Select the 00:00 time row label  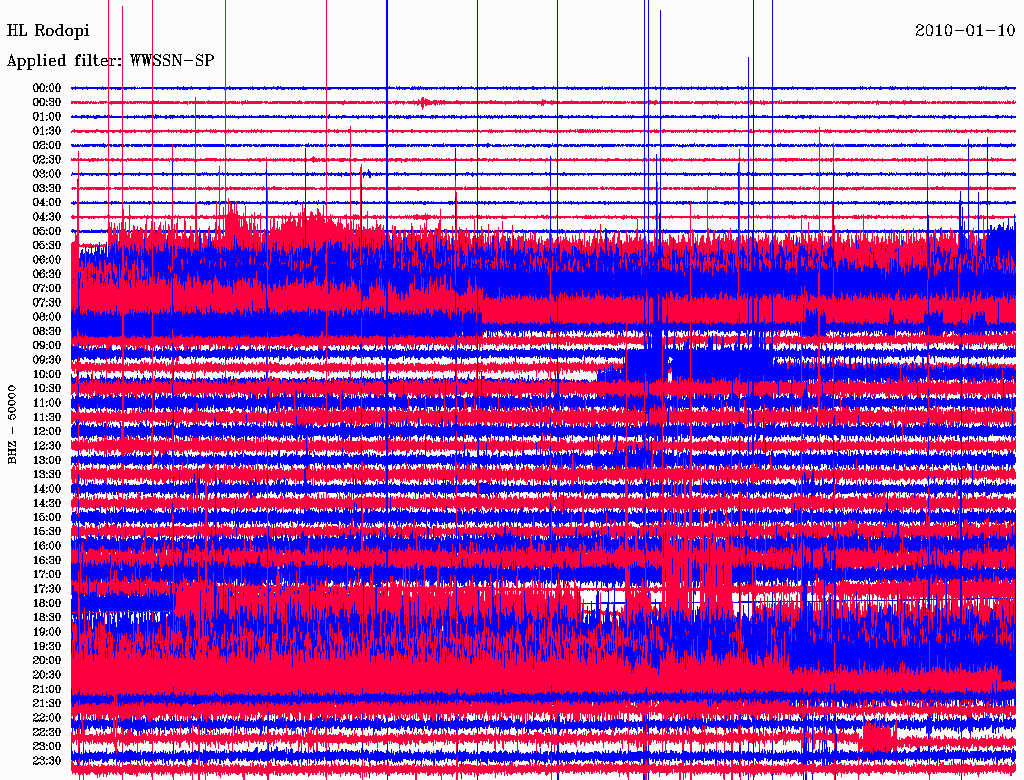pyautogui.click(x=47, y=88)
